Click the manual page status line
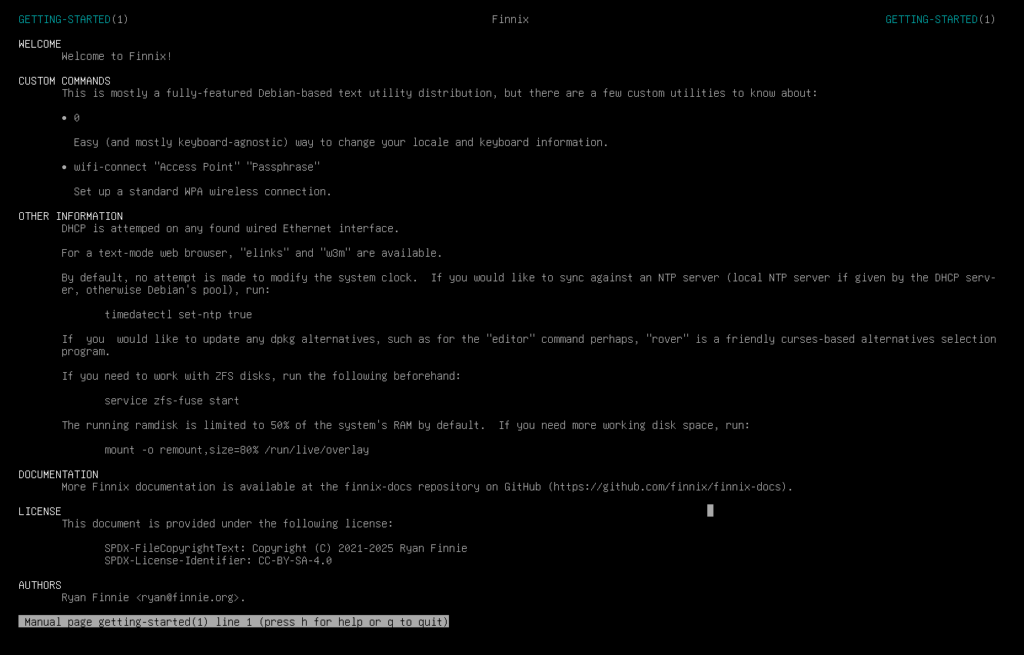Viewport: 1024px width, 655px height. coord(234,622)
